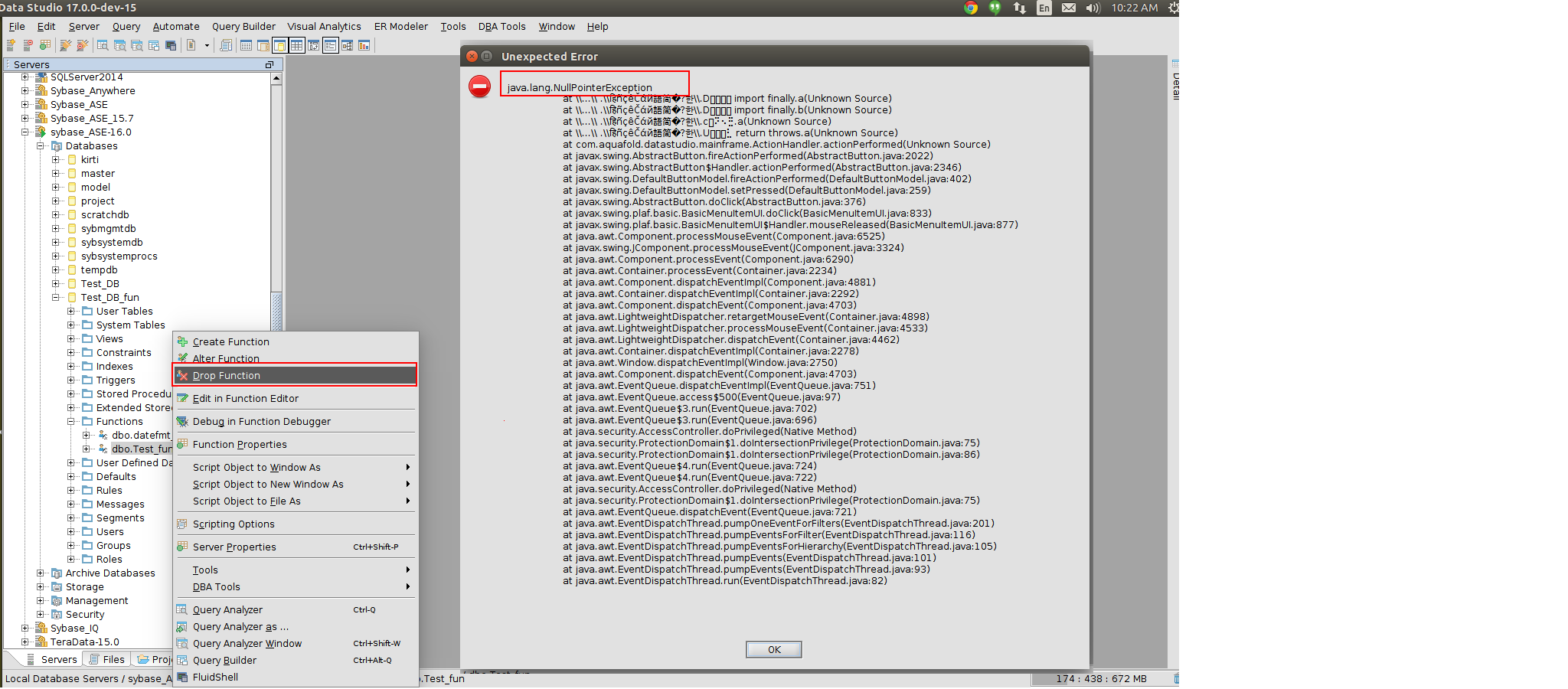Click the scroll-up arrow of Servers tree
This screenshot has width=1568, height=689.
coord(276,78)
